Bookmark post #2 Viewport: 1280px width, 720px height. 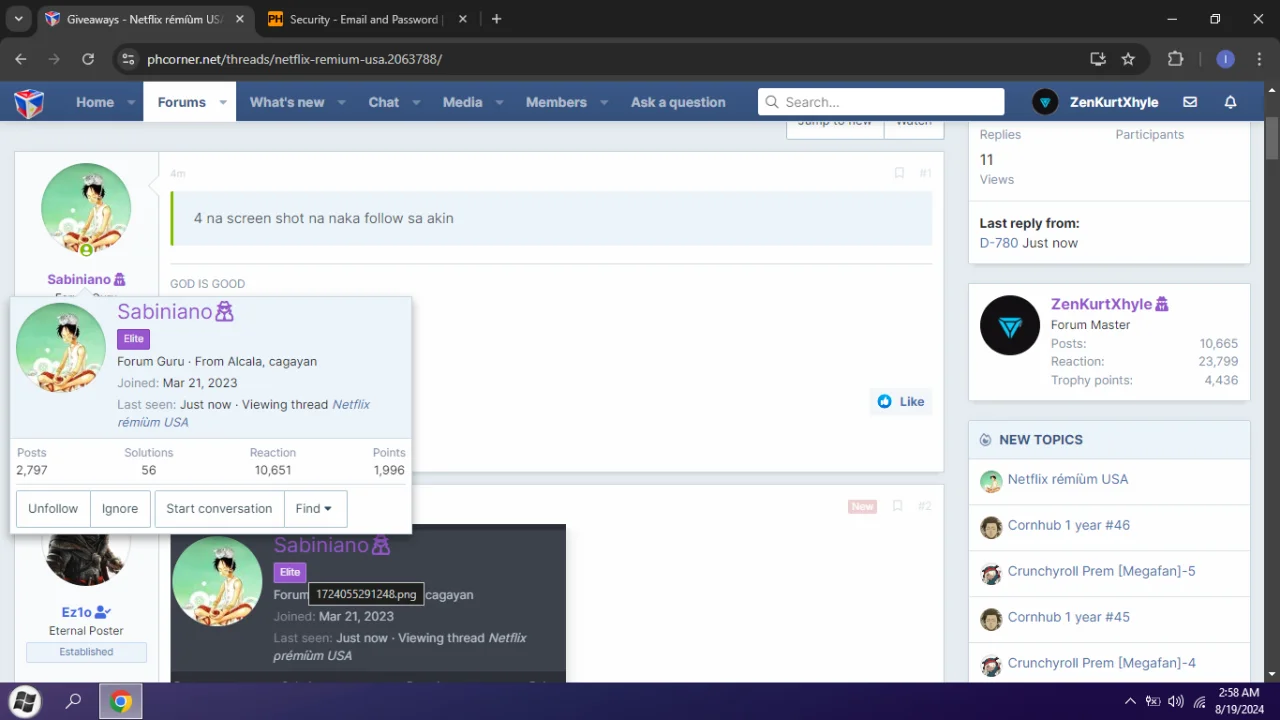point(897,506)
